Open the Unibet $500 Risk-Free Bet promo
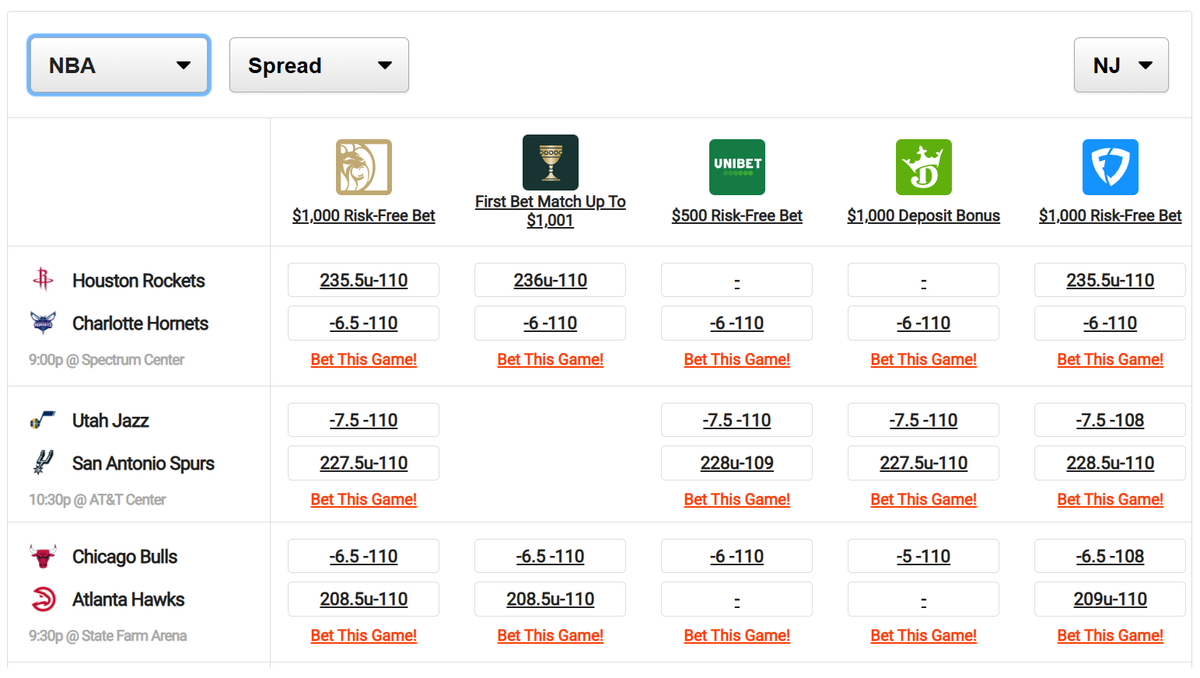 pos(737,215)
